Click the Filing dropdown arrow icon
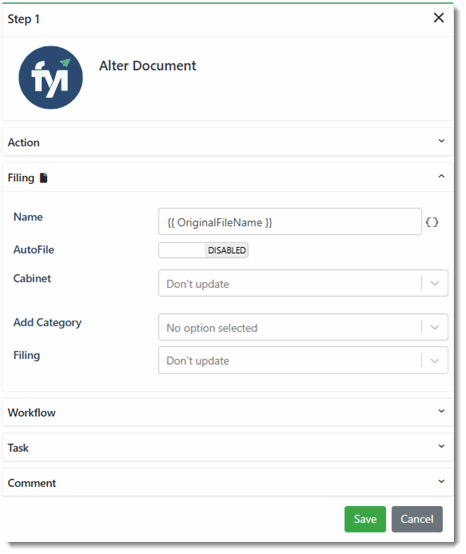The width and height of the screenshot is (466, 554). pos(435,361)
